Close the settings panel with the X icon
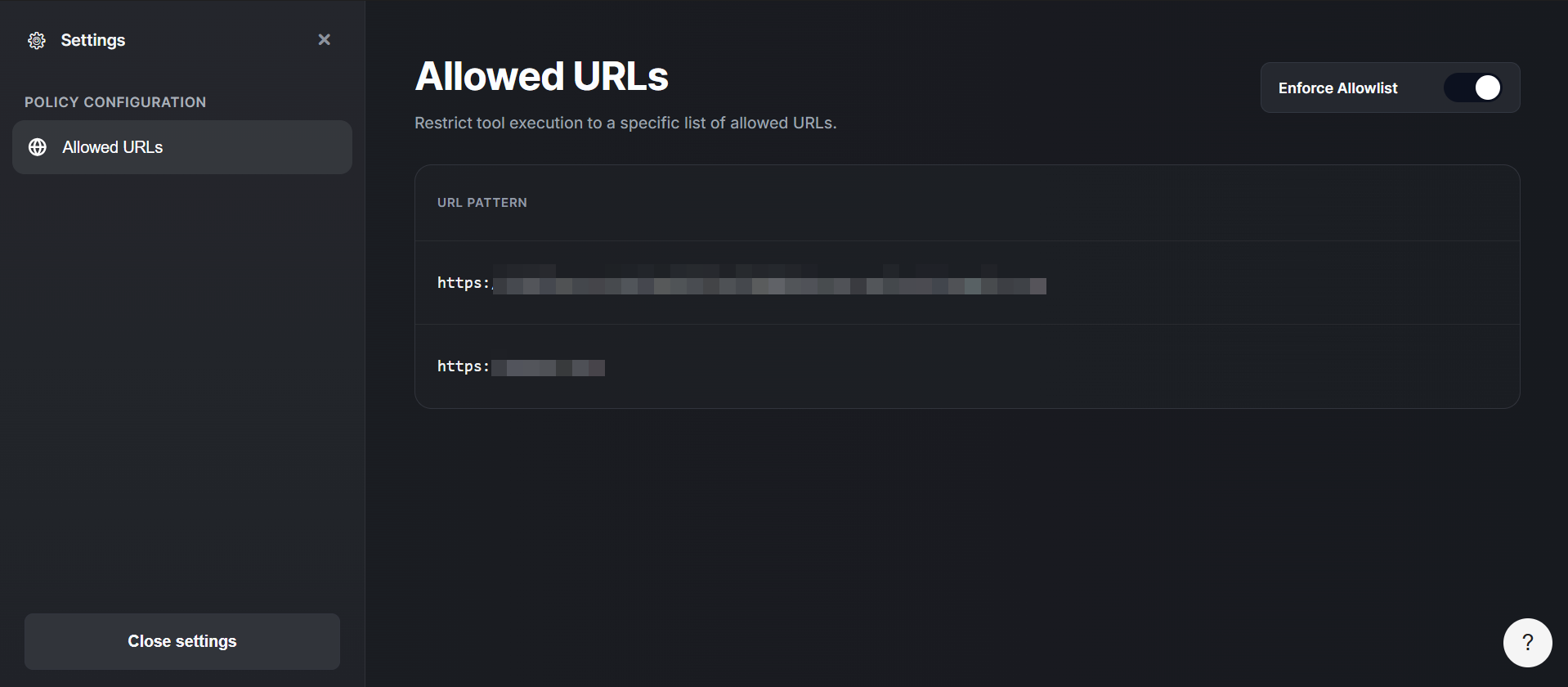 point(325,39)
